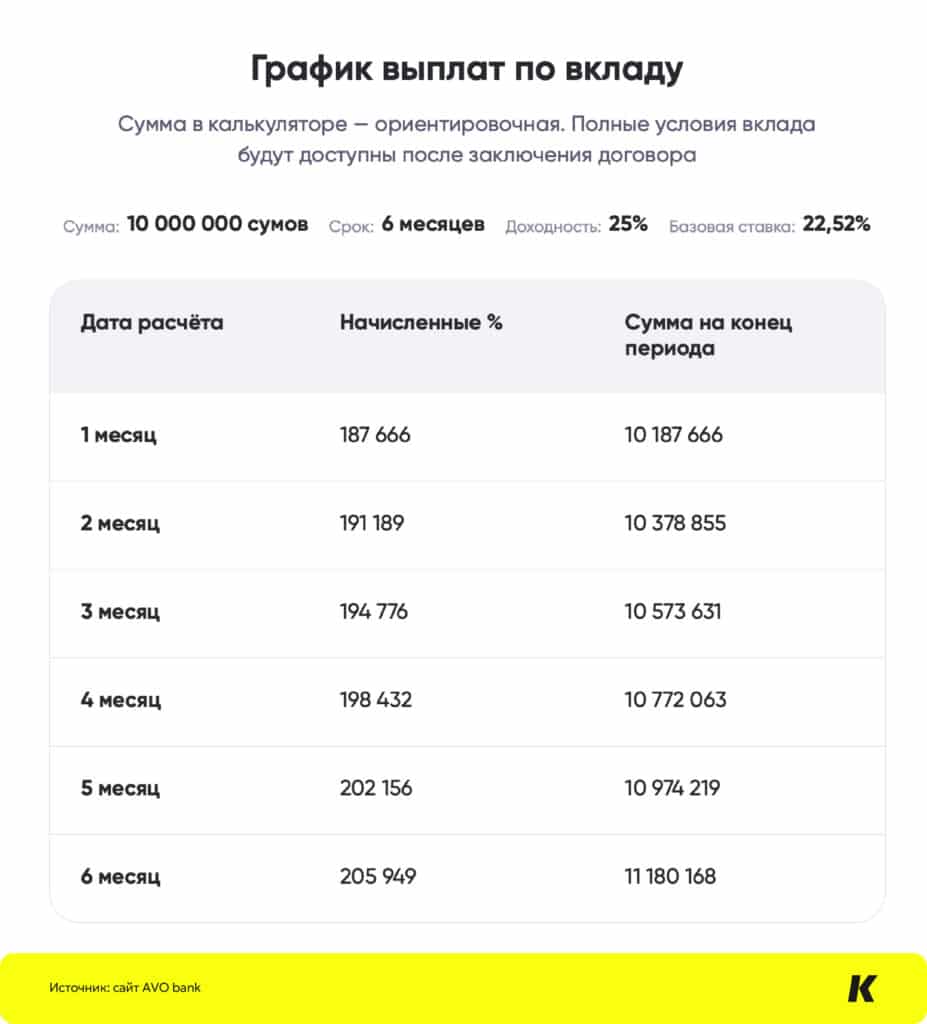927x1024 pixels.
Task: Click the '5 месяц' row label
Action: (120, 788)
